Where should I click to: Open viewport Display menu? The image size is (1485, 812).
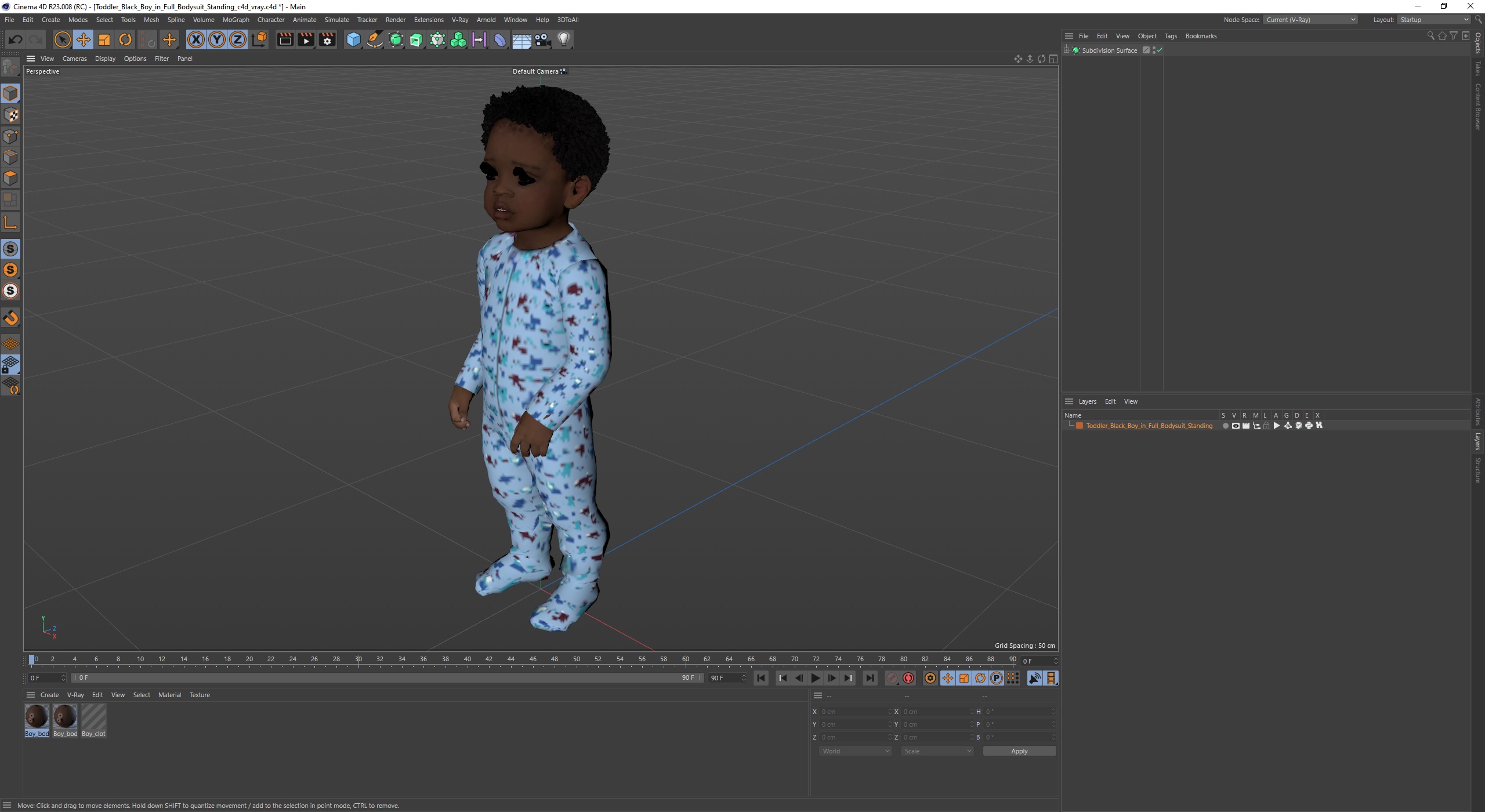point(105,59)
